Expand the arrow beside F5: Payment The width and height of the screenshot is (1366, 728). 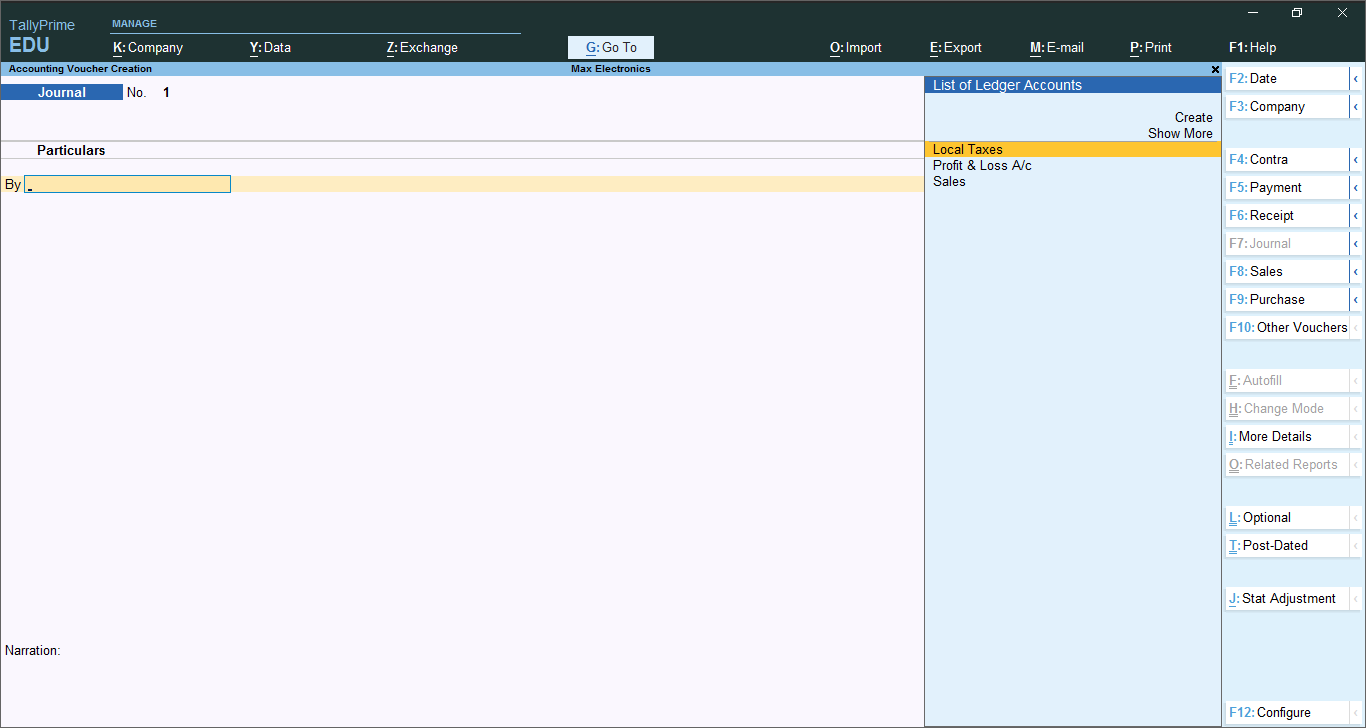pos(1355,187)
